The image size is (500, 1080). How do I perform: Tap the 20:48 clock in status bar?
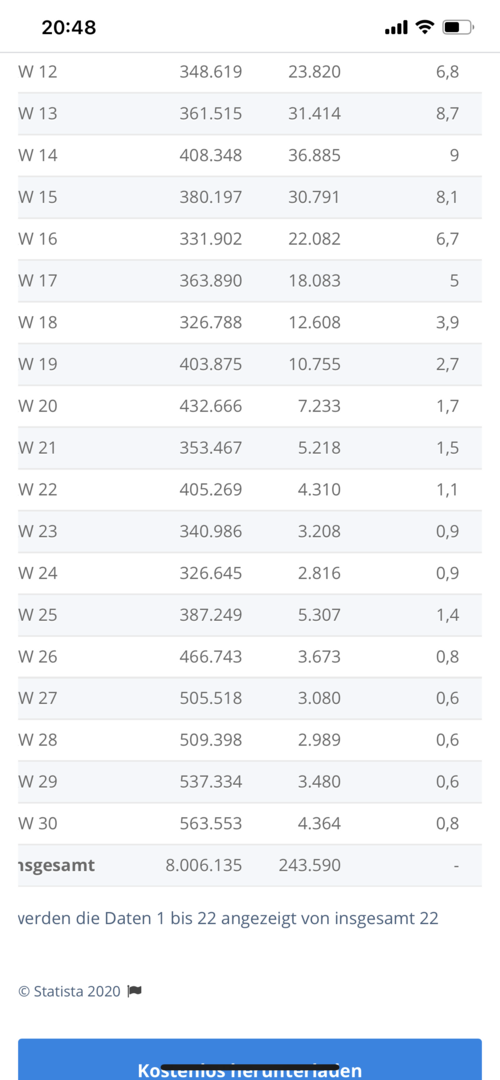click(69, 28)
